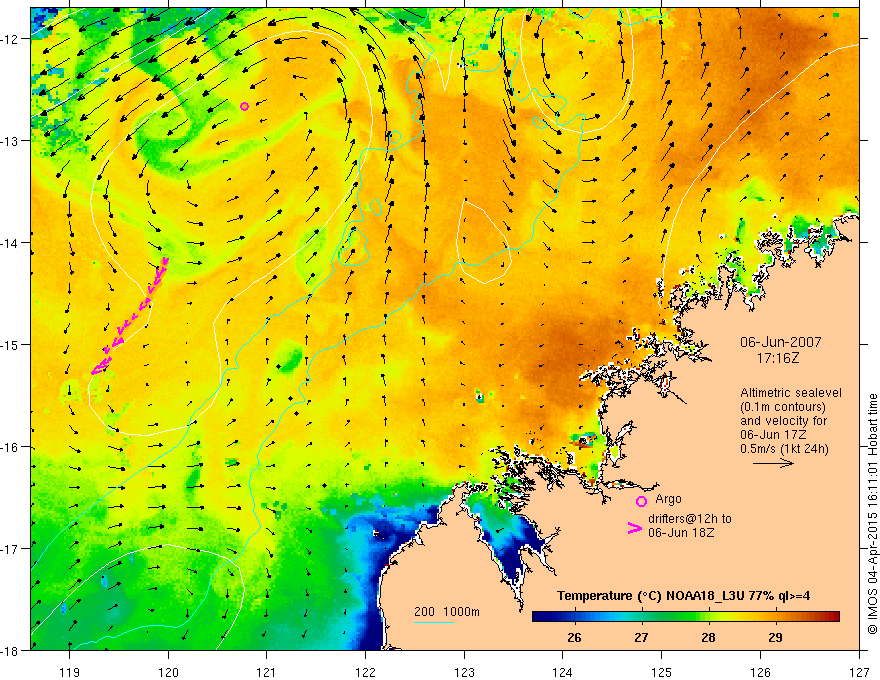Click the latitude label -15

click(x=10, y=344)
